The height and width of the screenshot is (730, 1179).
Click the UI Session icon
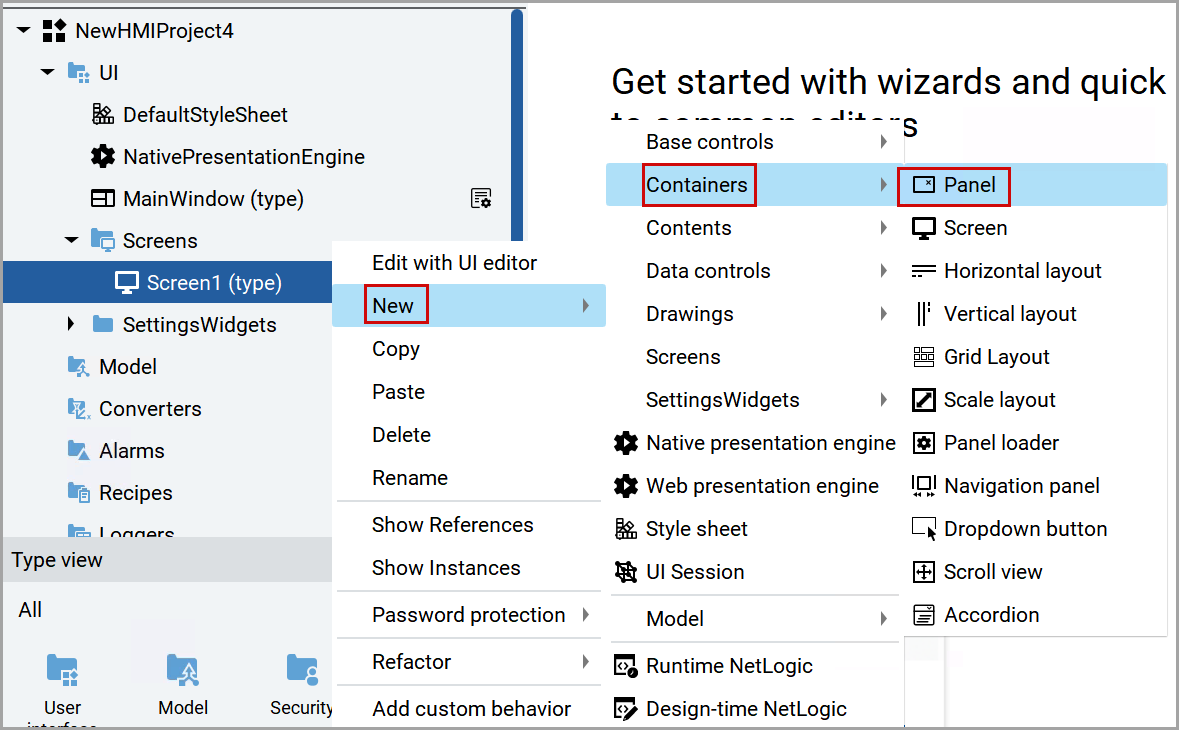pos(626,572)
